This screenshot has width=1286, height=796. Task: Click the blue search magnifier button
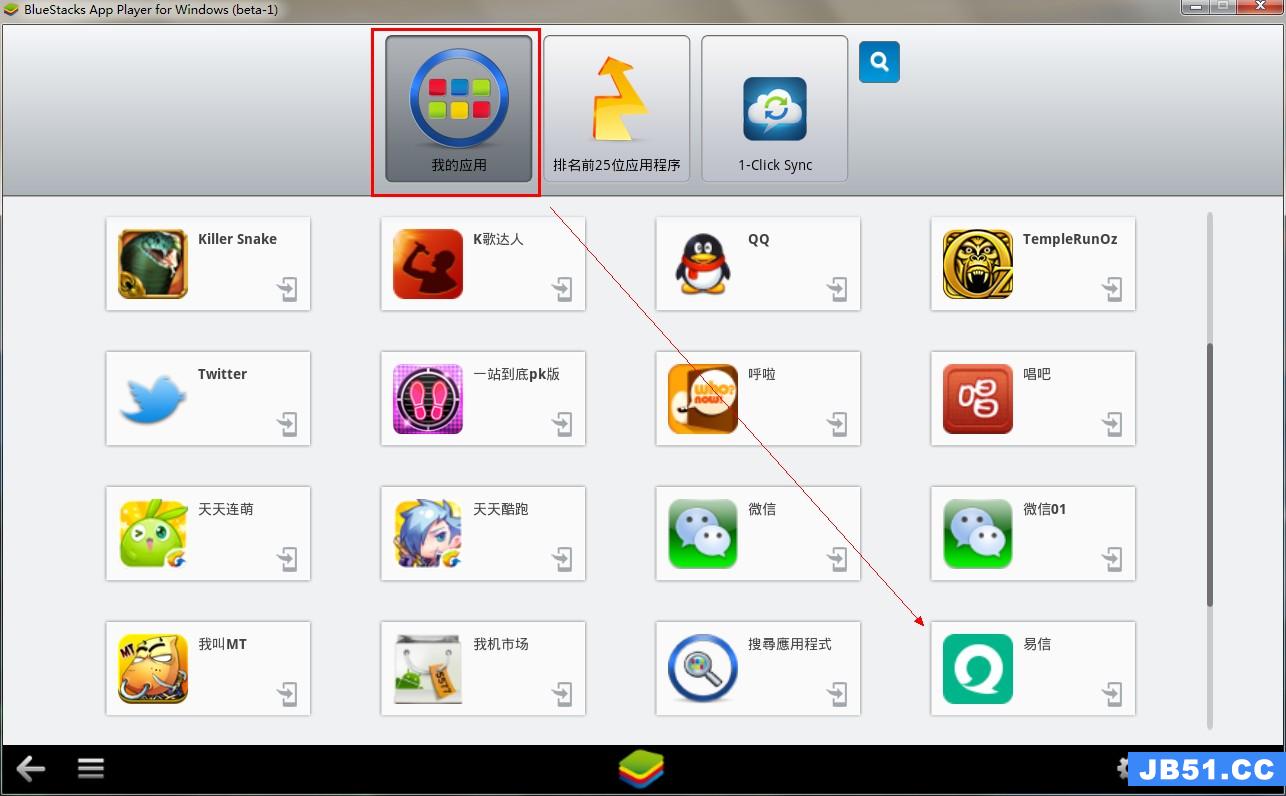(x=879, y=62)
